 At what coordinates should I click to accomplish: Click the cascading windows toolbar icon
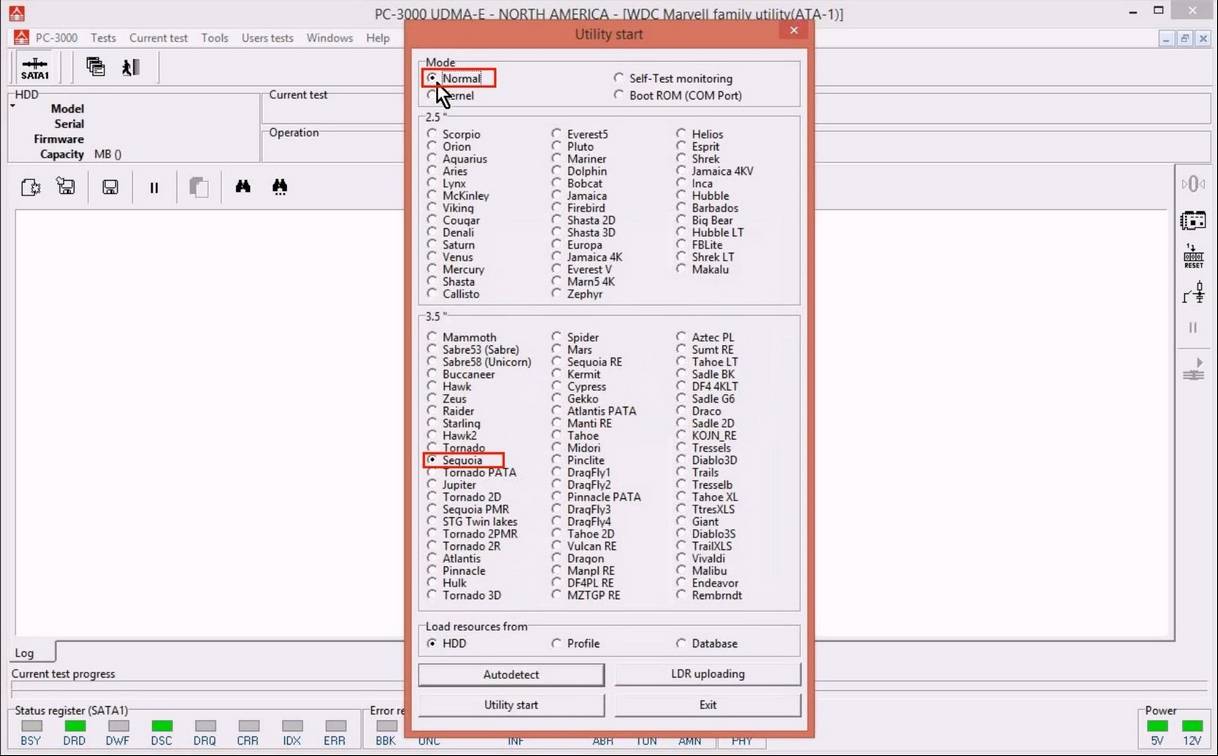point(95,67)
